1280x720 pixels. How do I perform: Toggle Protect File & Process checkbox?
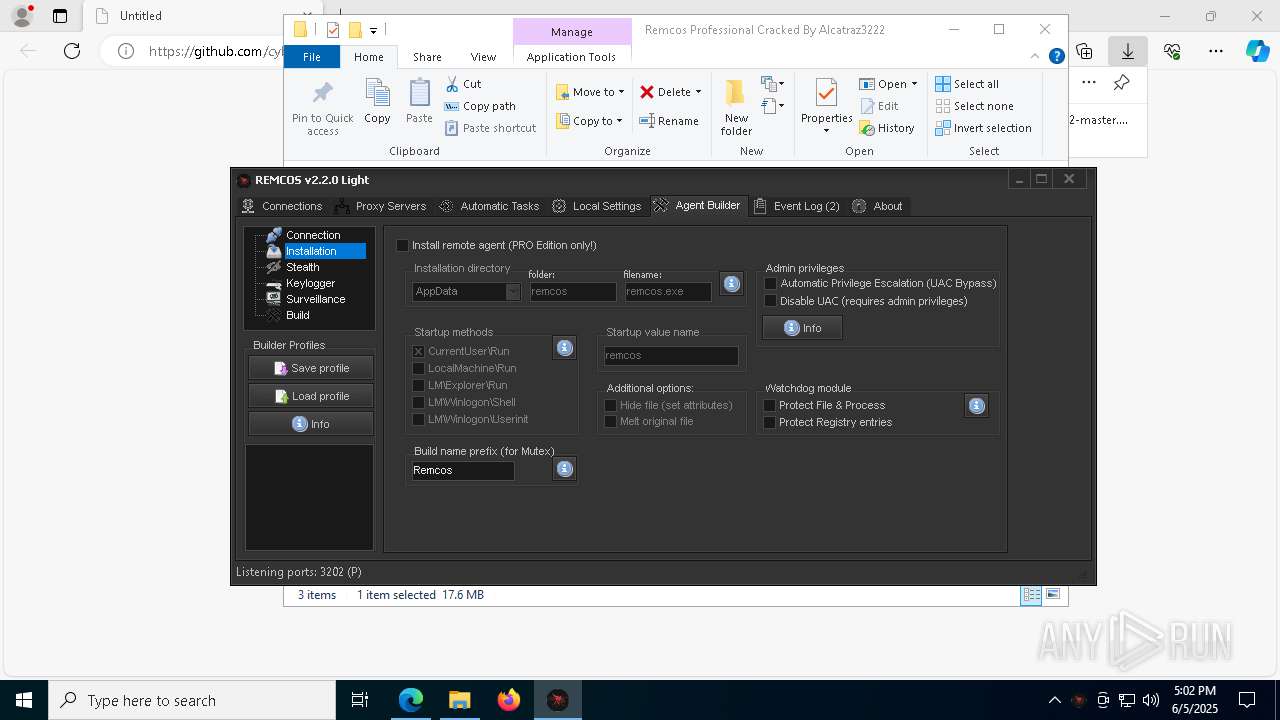[x=769, y=405]
